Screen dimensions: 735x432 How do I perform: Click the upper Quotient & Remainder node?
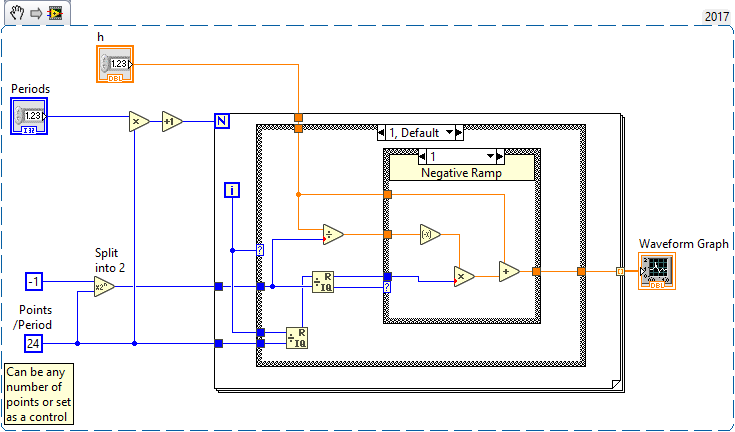323,282
